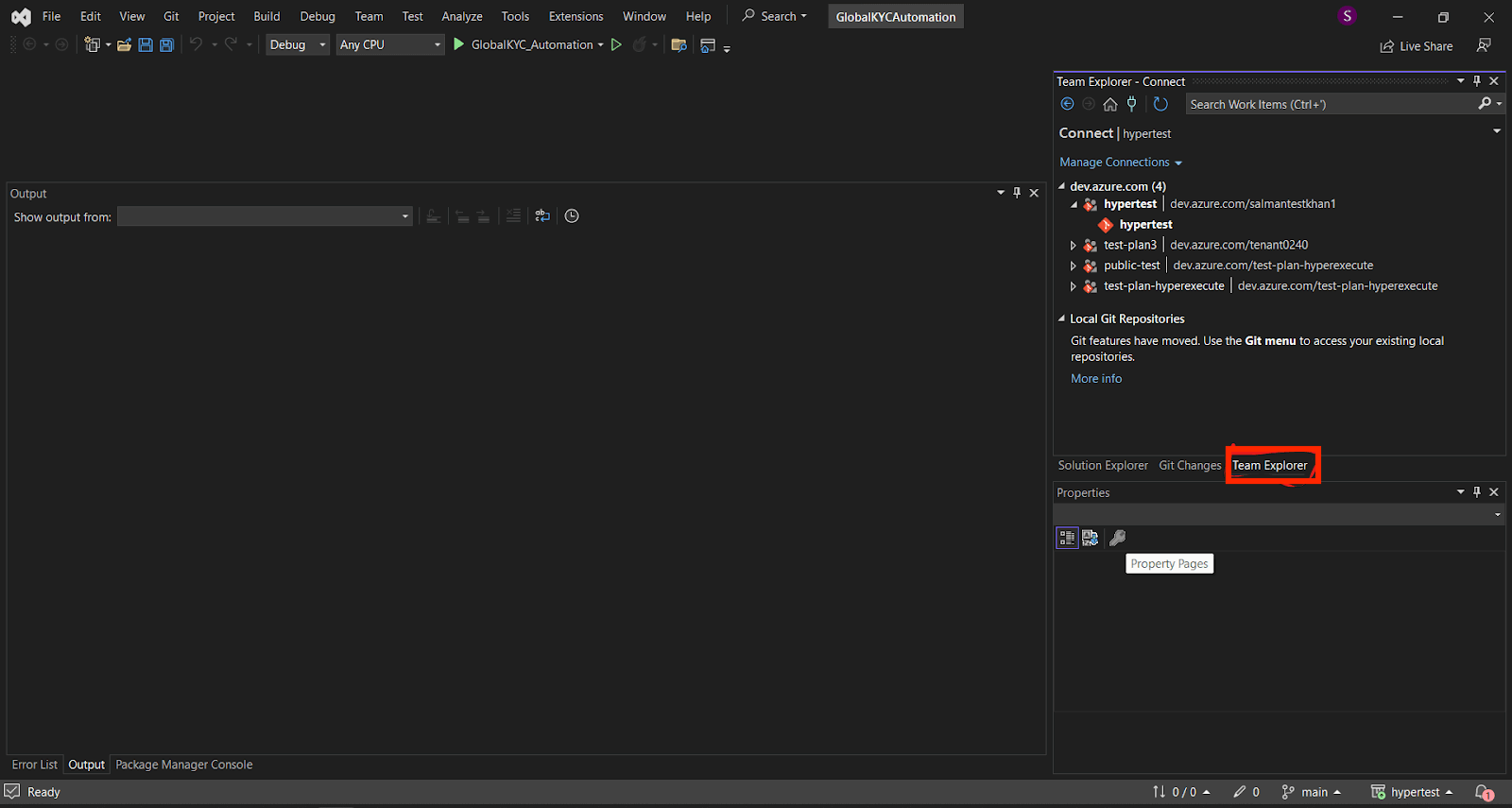This screenshot has height=808, width=1512.
Task: Expand the test-plan3 node
Action: tap(1074, 245)
